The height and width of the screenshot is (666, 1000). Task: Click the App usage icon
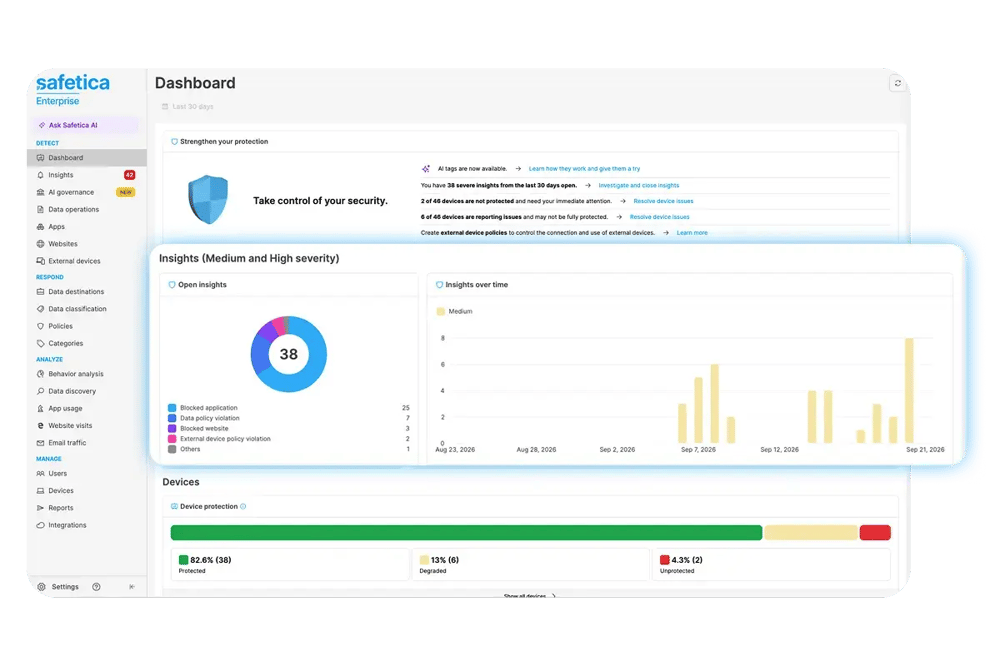coord(41,408)
